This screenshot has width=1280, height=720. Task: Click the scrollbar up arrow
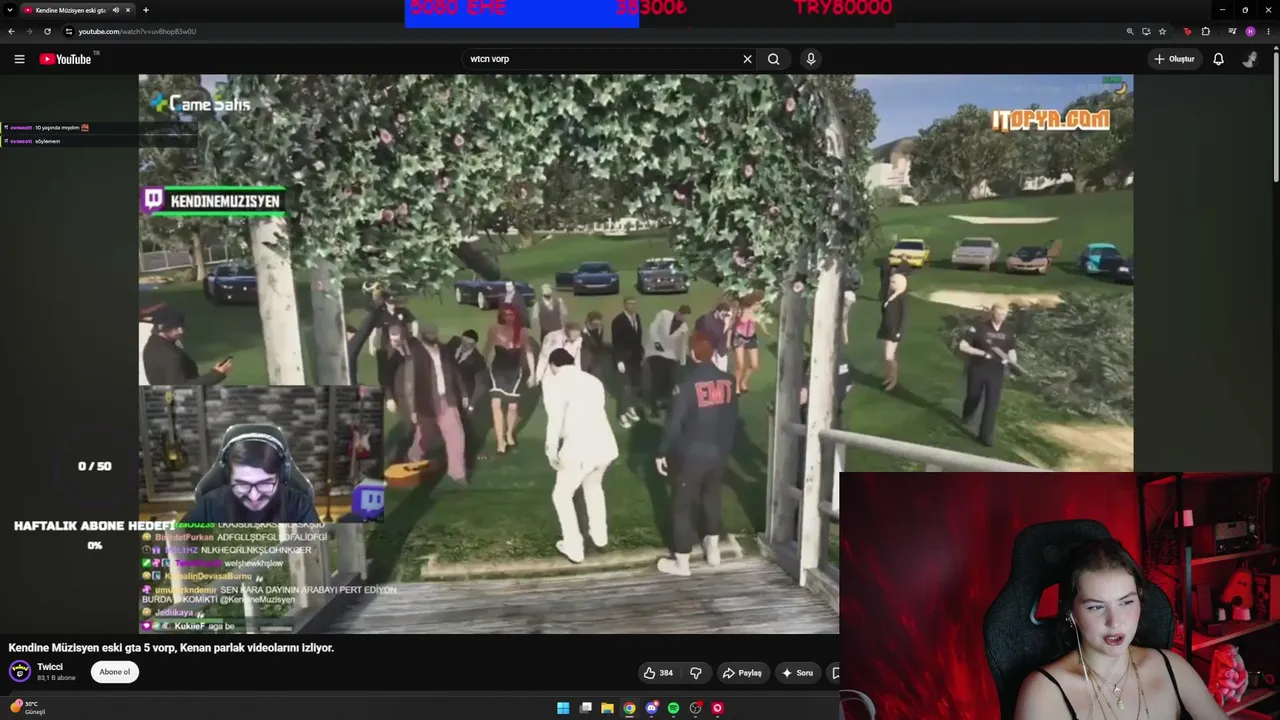point(1275,46)
